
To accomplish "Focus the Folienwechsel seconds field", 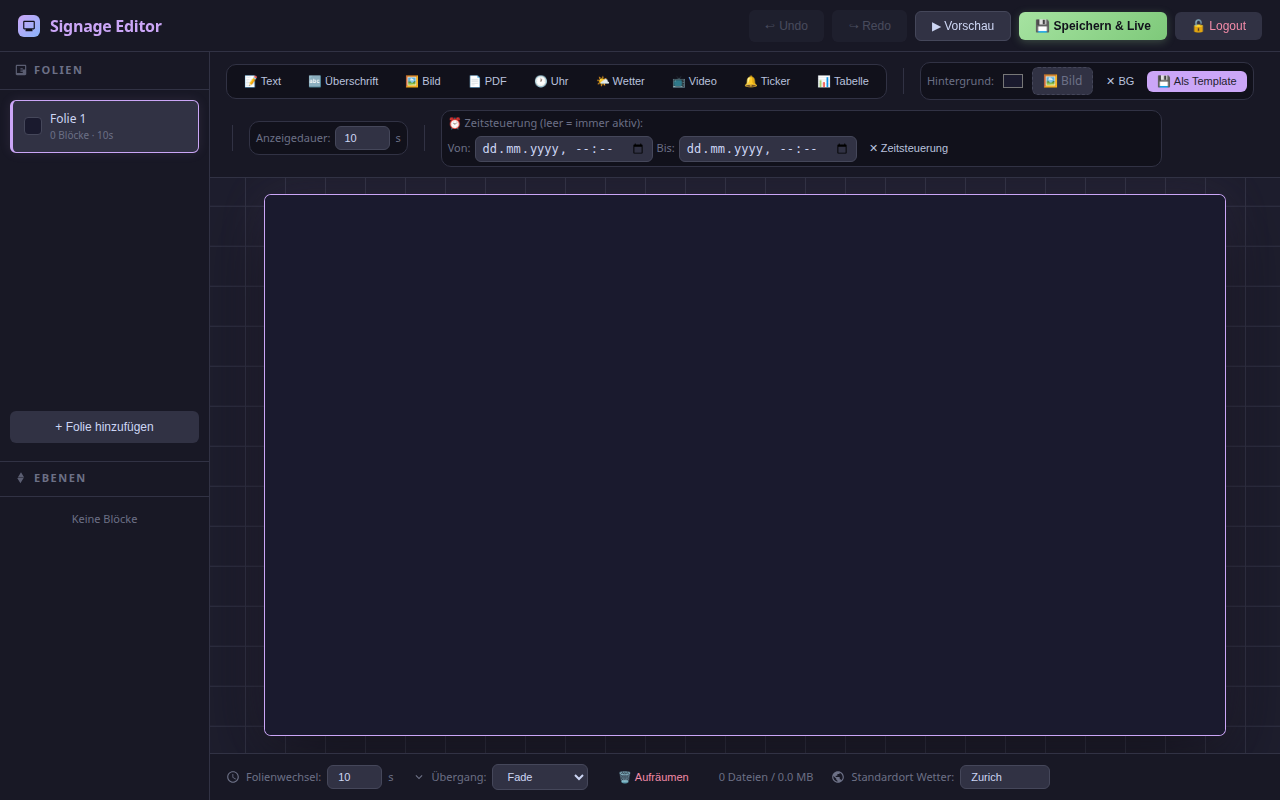I will [354, 777].
